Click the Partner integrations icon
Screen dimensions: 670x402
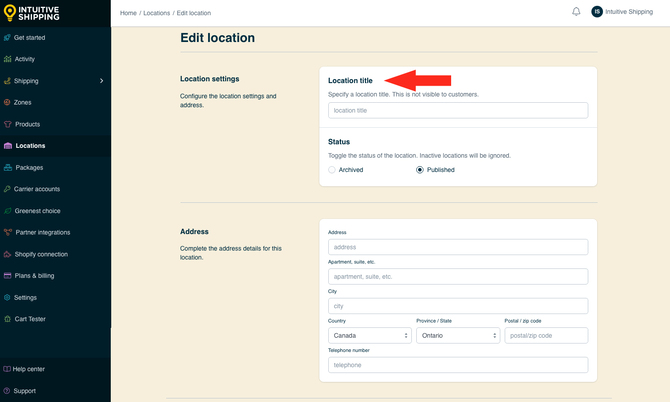tap(8, 232)
